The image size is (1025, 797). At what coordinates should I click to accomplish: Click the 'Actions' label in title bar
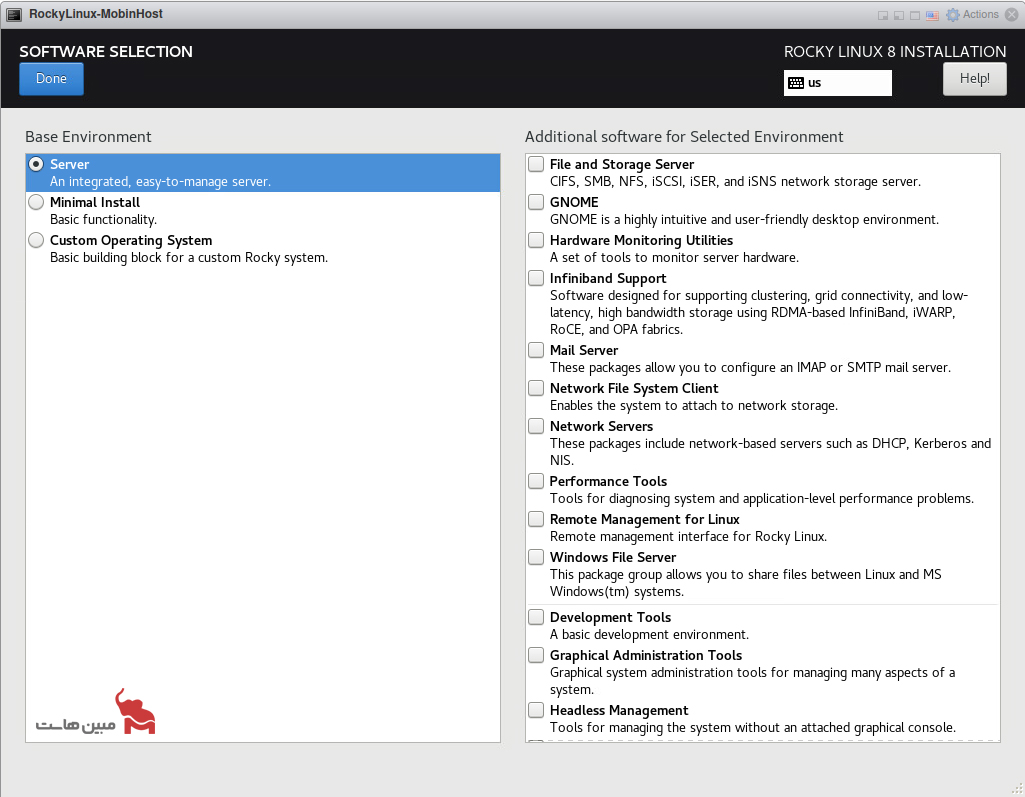click(x=981, y=14)
